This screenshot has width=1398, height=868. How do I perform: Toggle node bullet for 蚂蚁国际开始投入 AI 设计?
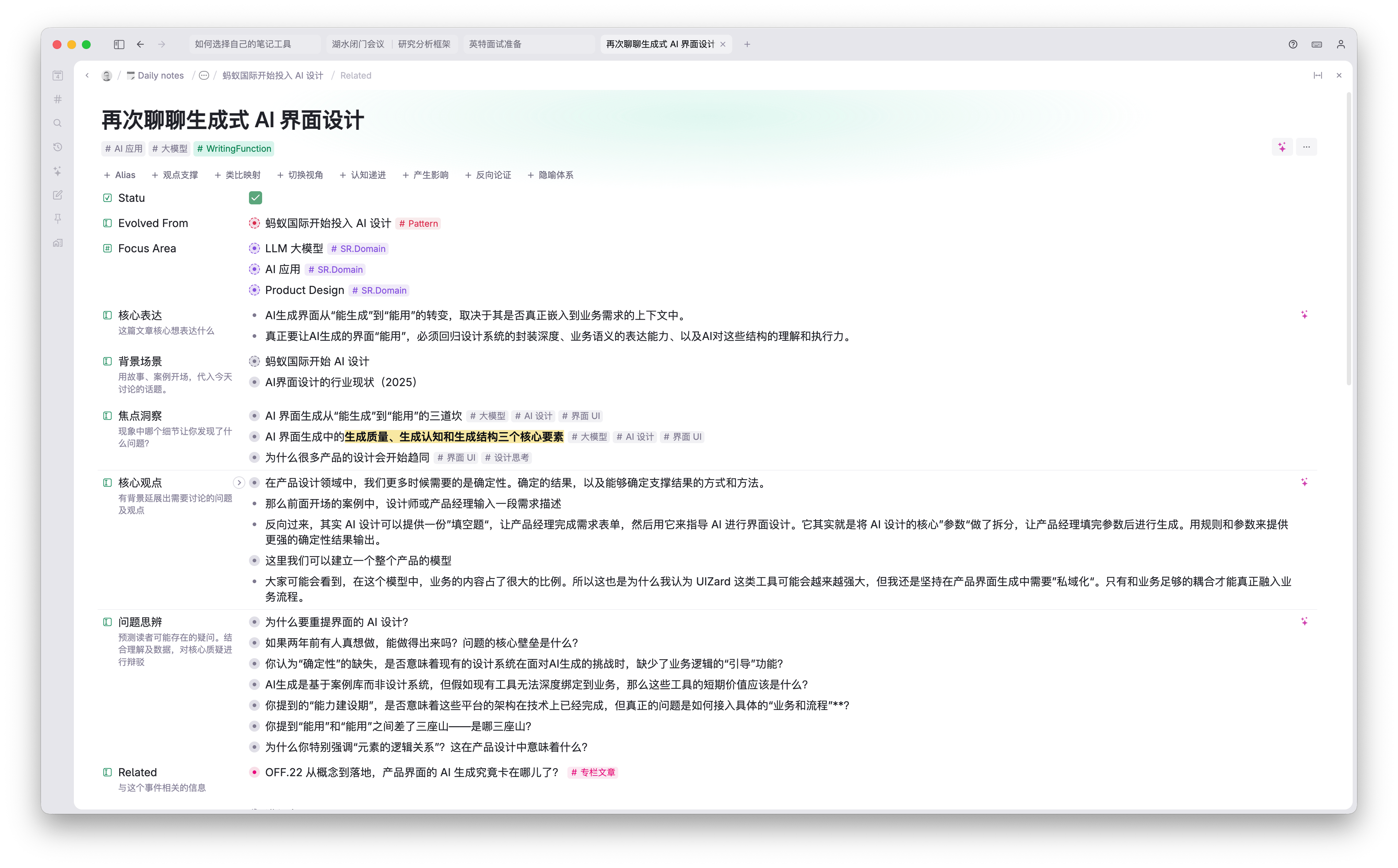254,223
